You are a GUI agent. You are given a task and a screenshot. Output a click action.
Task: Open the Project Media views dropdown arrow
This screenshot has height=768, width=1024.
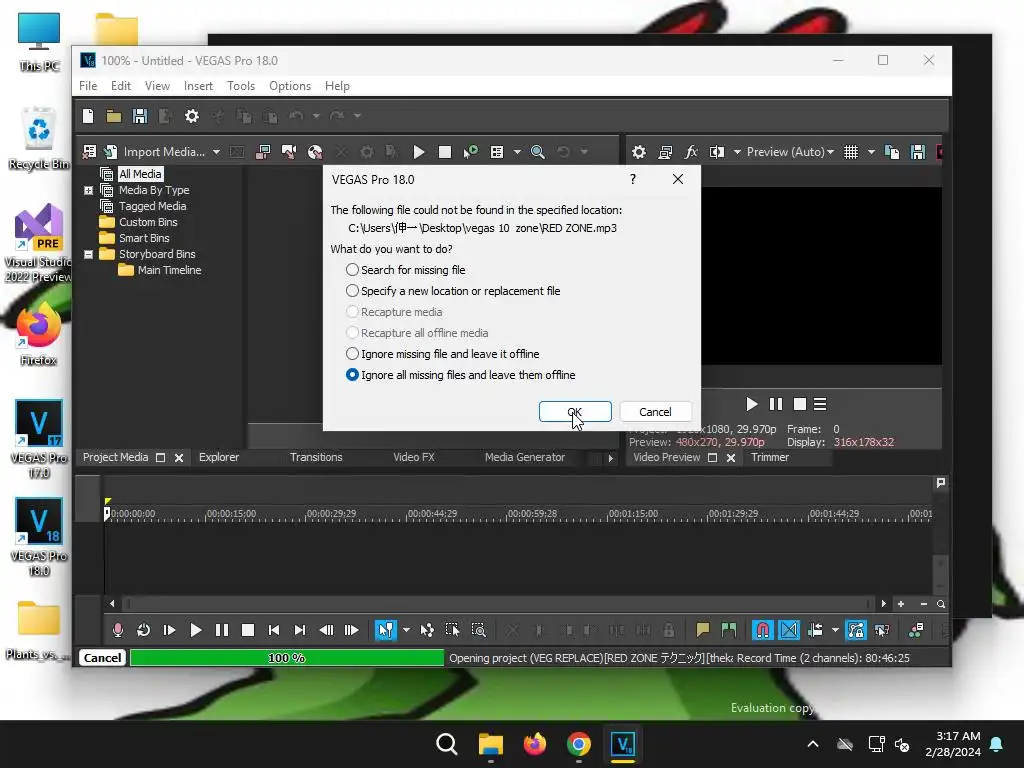click(x=517, y=152)
